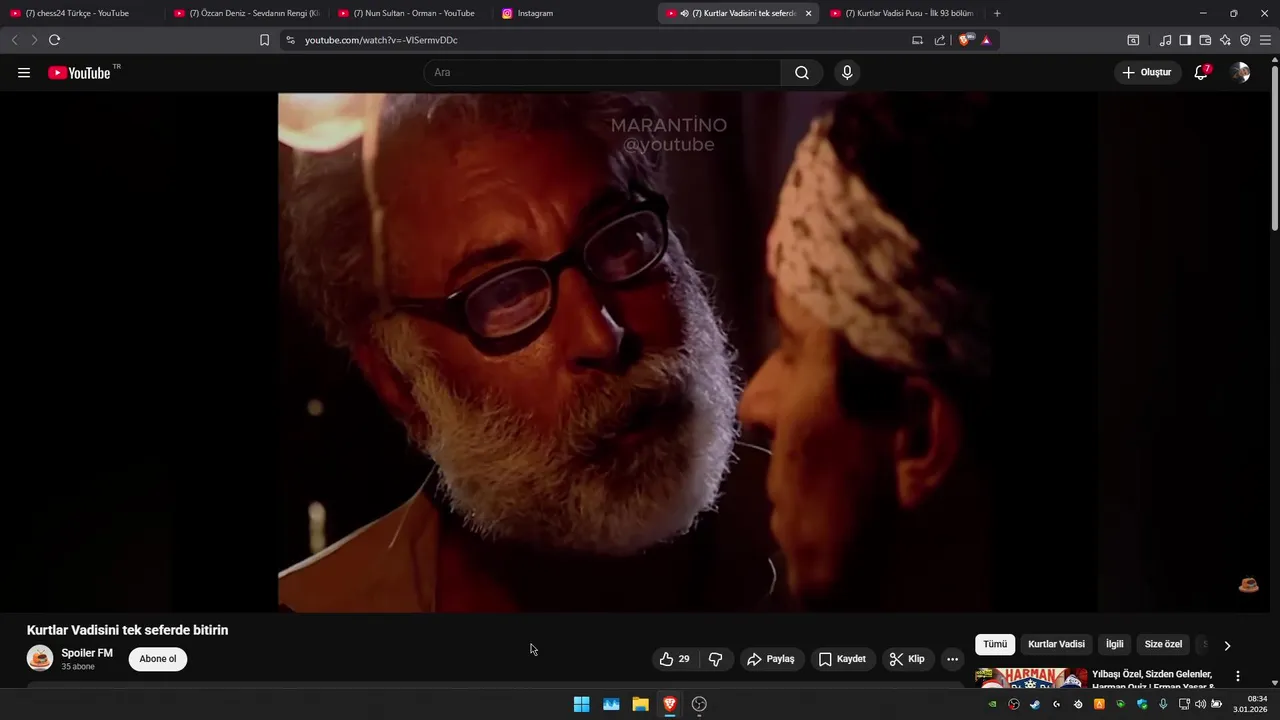
Task: Click the Paylaş share button
Action: [771, 659]
